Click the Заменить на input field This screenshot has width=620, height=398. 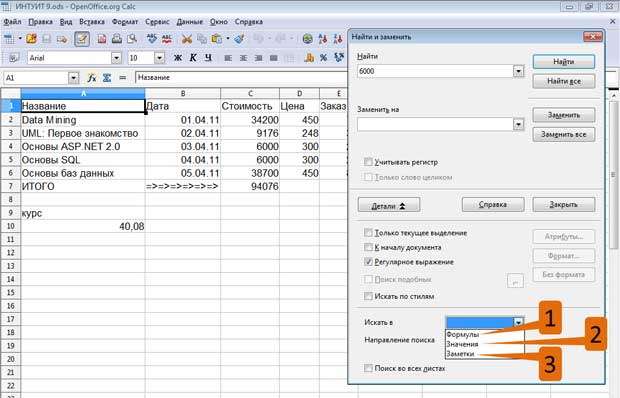click(x=435, y=124)
